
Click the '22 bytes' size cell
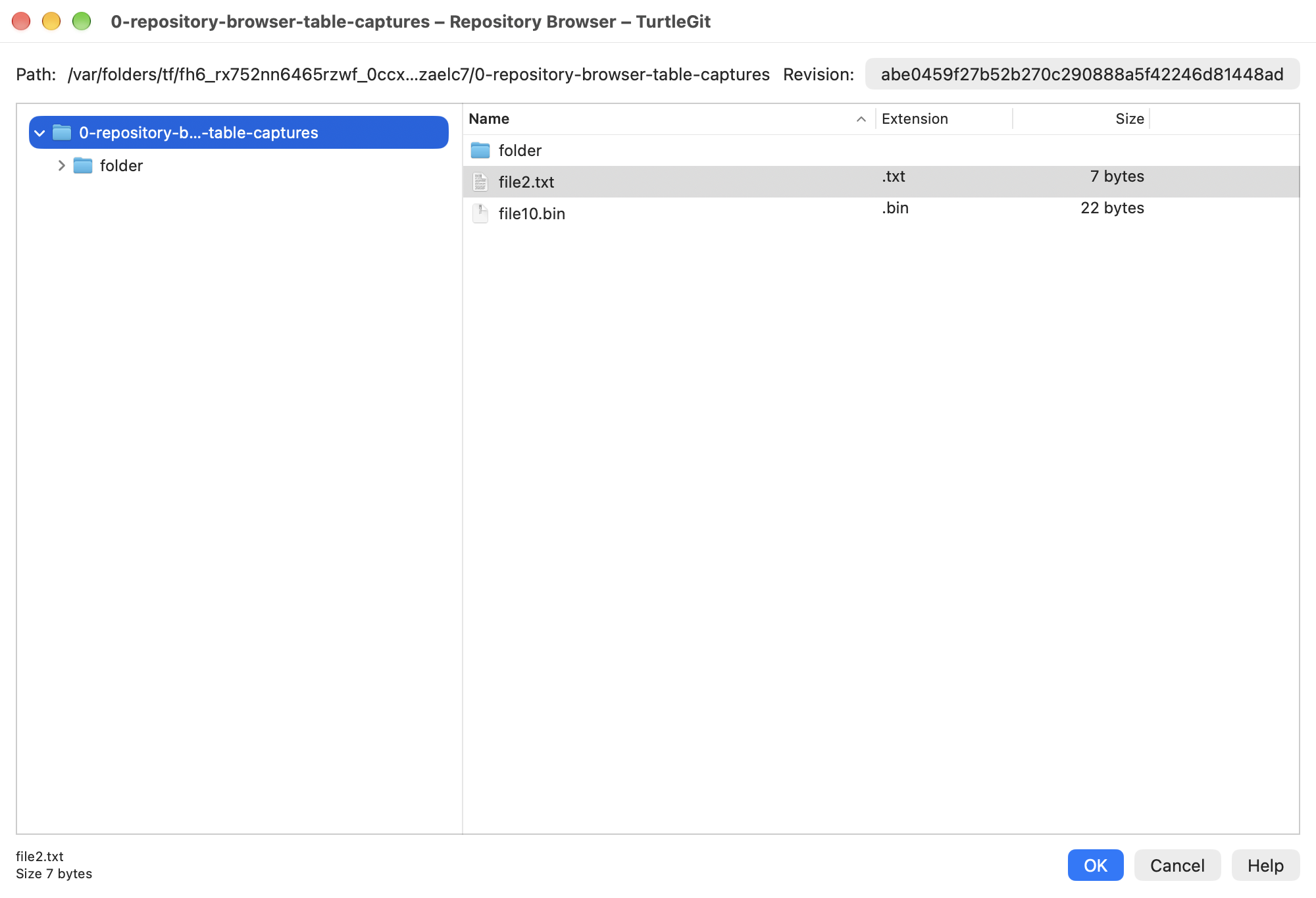1112,208
